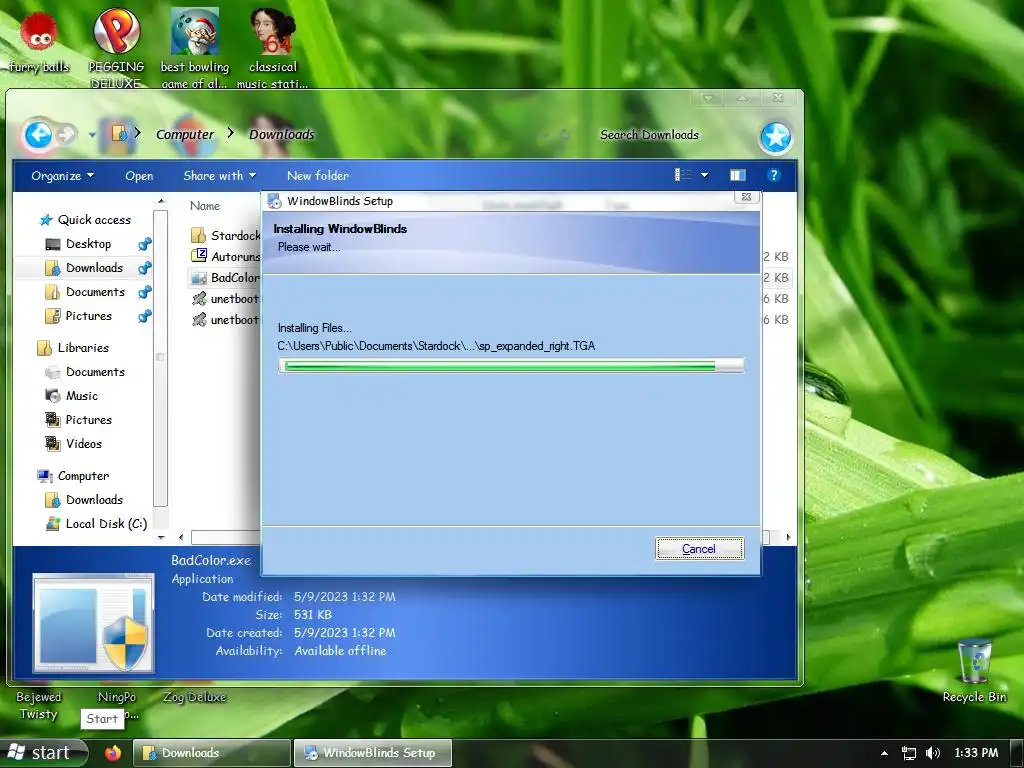Open PEGGING DELUXE desktop icon
1024x768 pixels.
[116, 49]
